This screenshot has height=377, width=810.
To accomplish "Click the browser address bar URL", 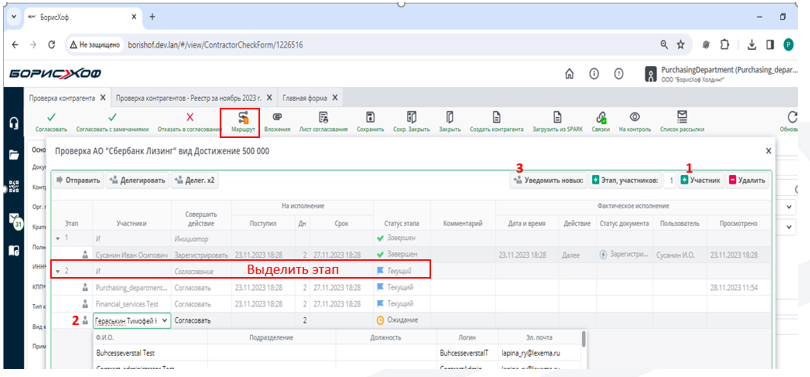I will click(x=214, y=45).
